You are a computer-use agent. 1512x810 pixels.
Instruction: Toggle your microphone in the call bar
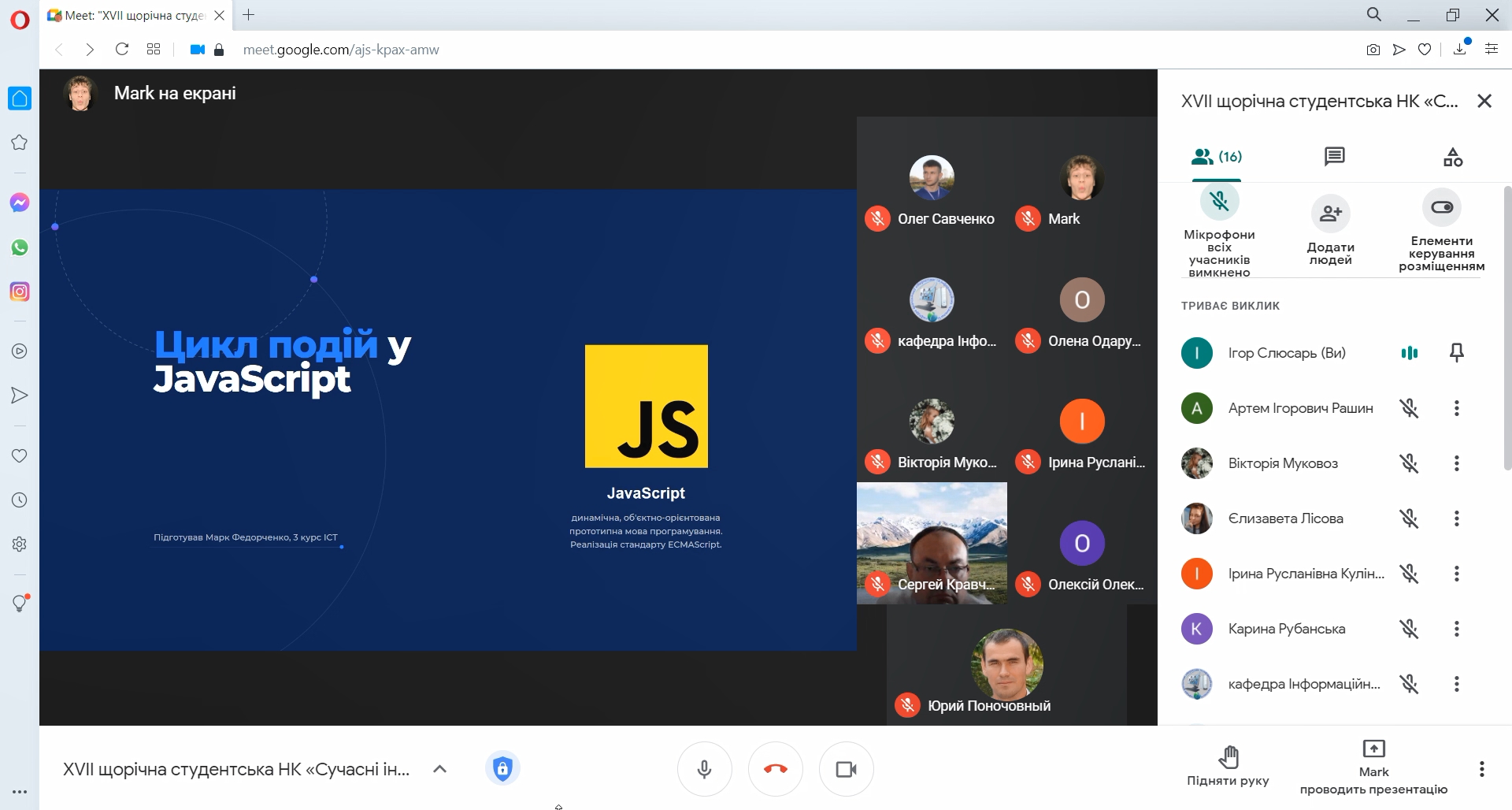tap(705, 769)
